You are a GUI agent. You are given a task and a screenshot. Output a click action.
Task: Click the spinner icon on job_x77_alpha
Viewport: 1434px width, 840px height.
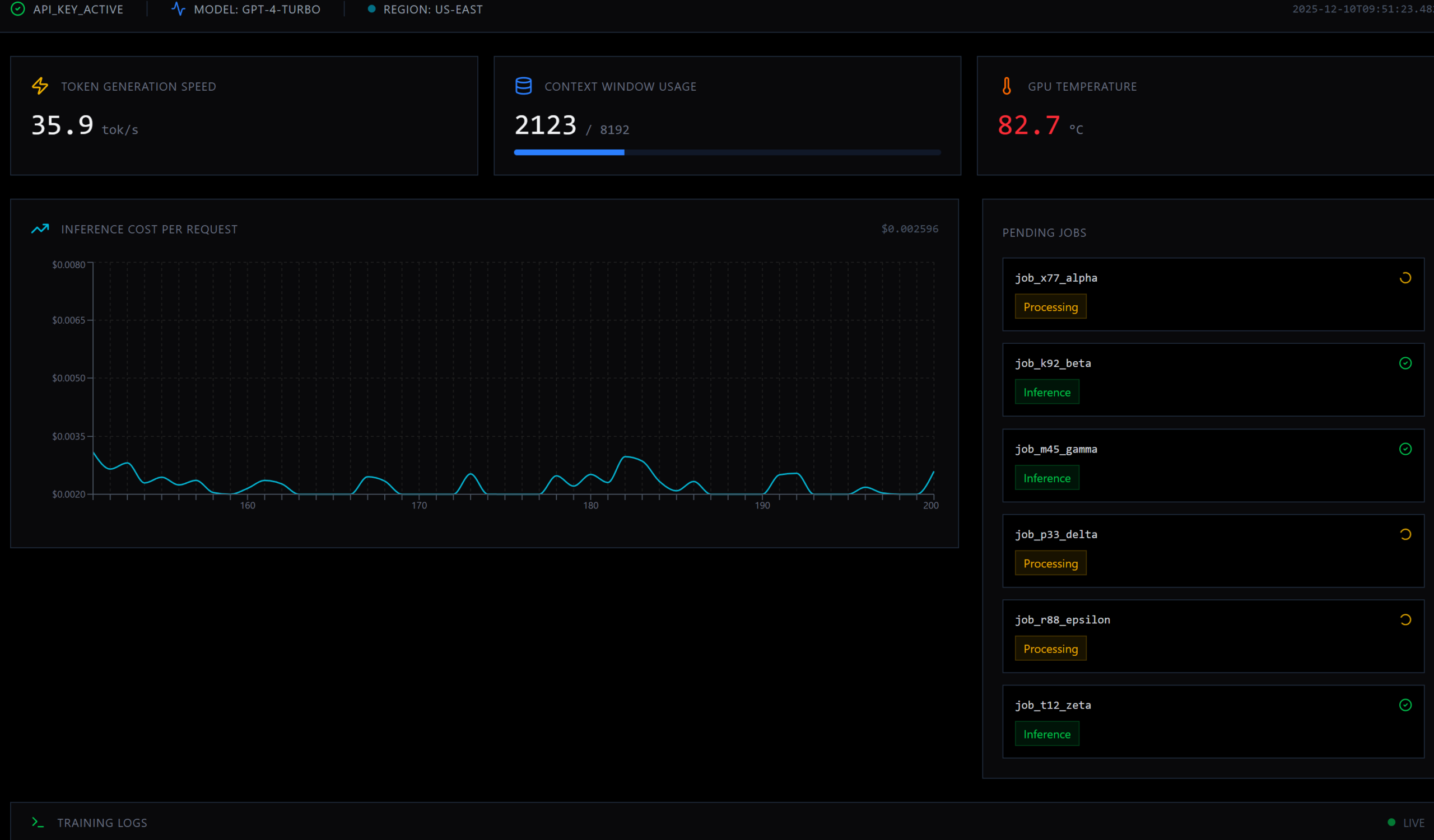[1404, 278]
